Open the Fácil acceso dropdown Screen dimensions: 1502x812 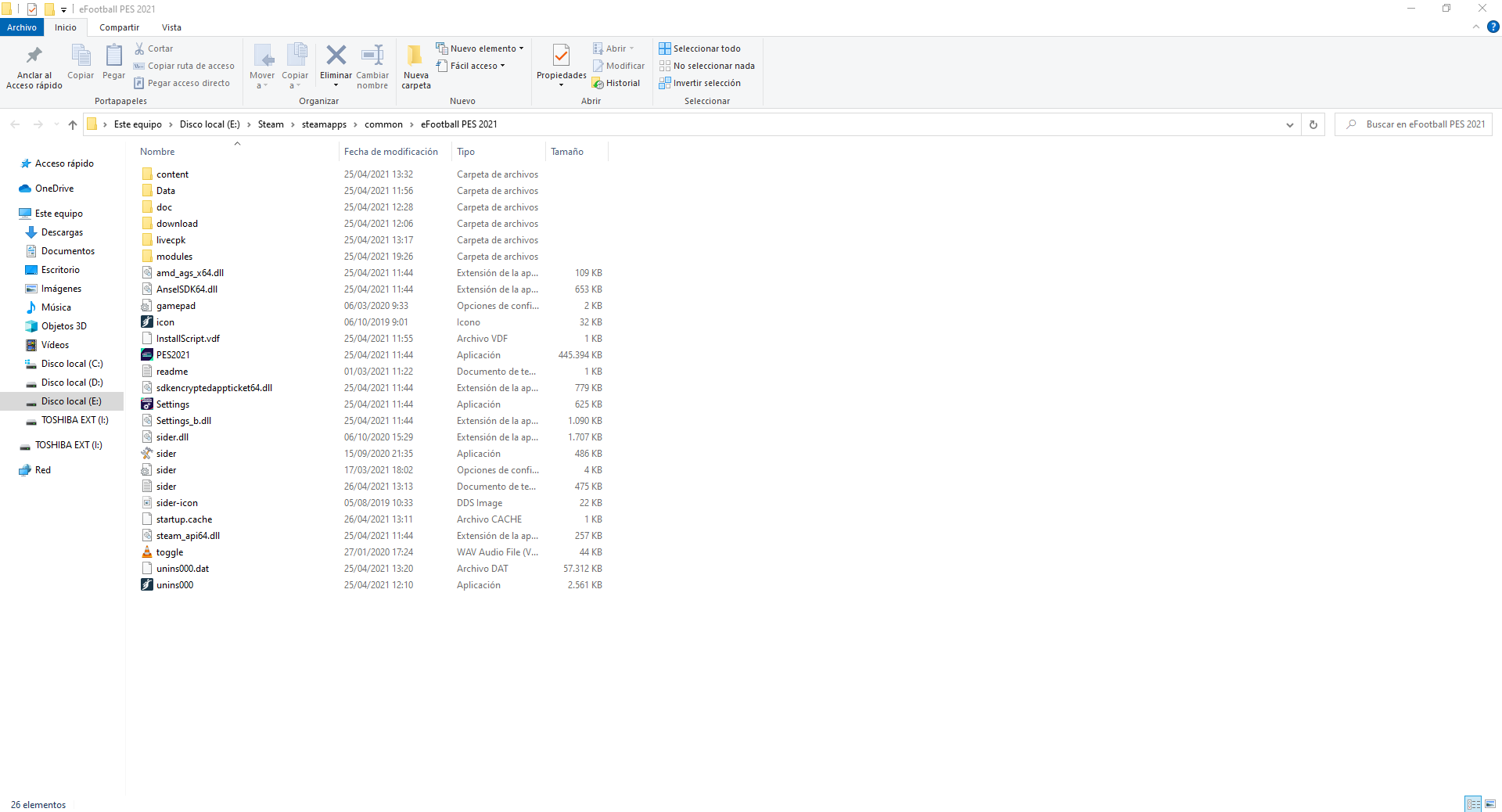[x=471, y=66]
